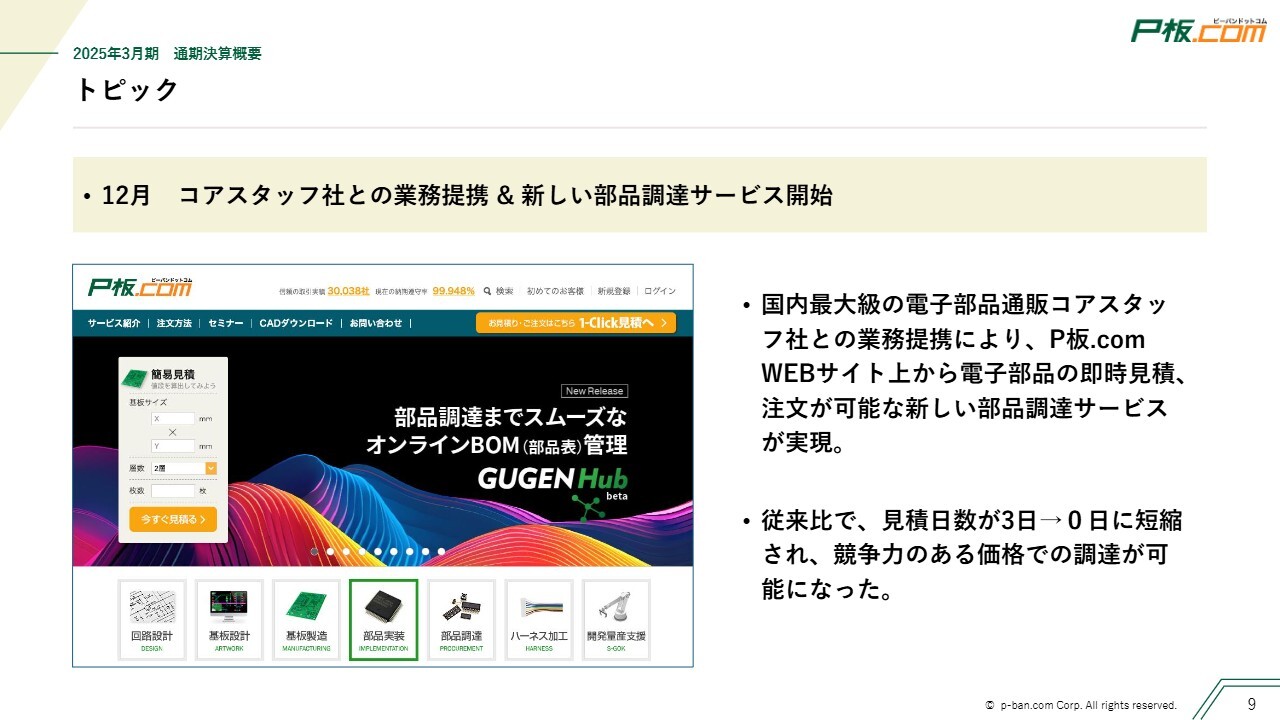This screenshot has height=720, width=1280.
Task: Open the サービス紹介 menu item
Action: click(x=114, y=323)
